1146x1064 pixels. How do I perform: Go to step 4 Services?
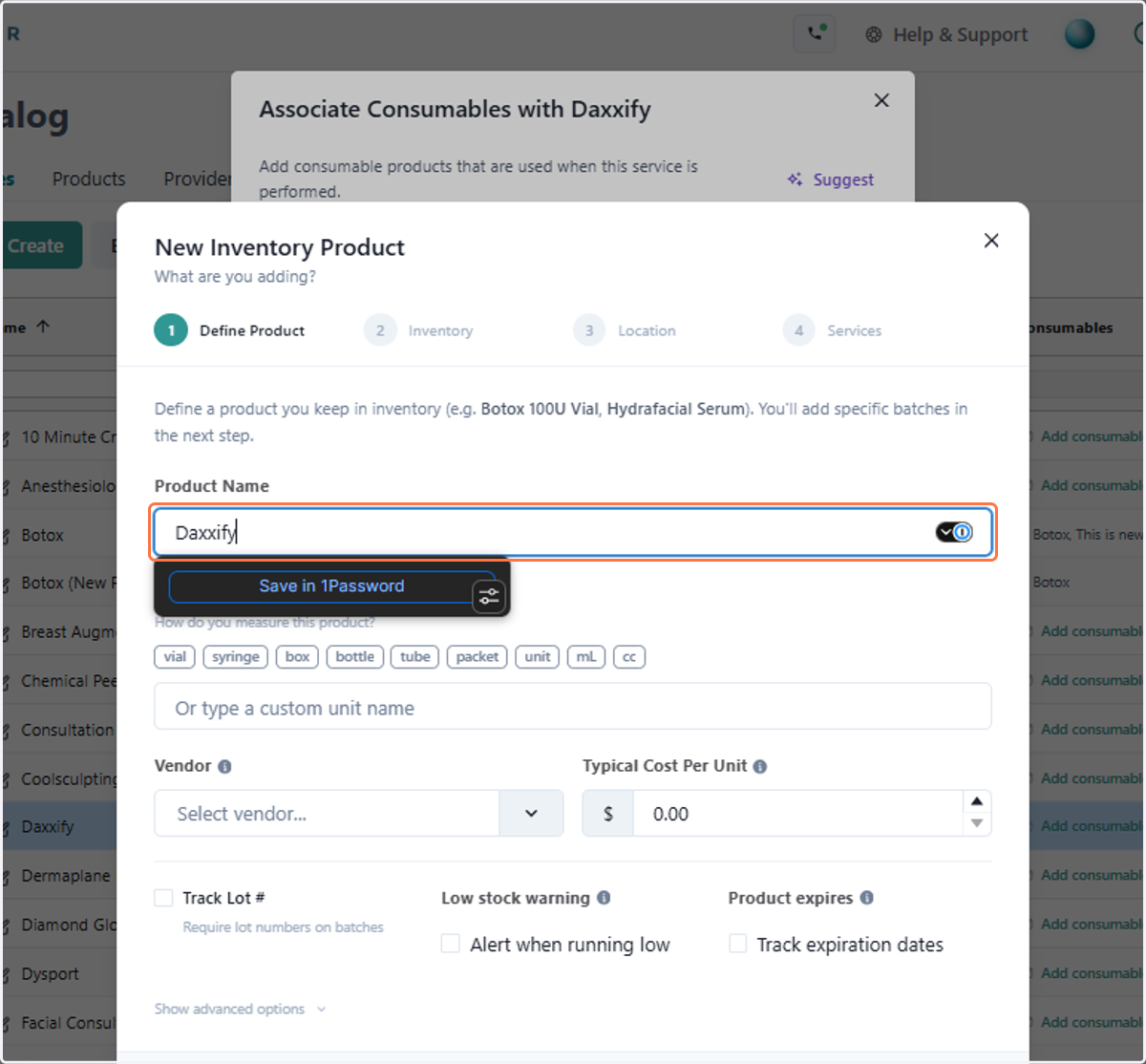(832, 330)
